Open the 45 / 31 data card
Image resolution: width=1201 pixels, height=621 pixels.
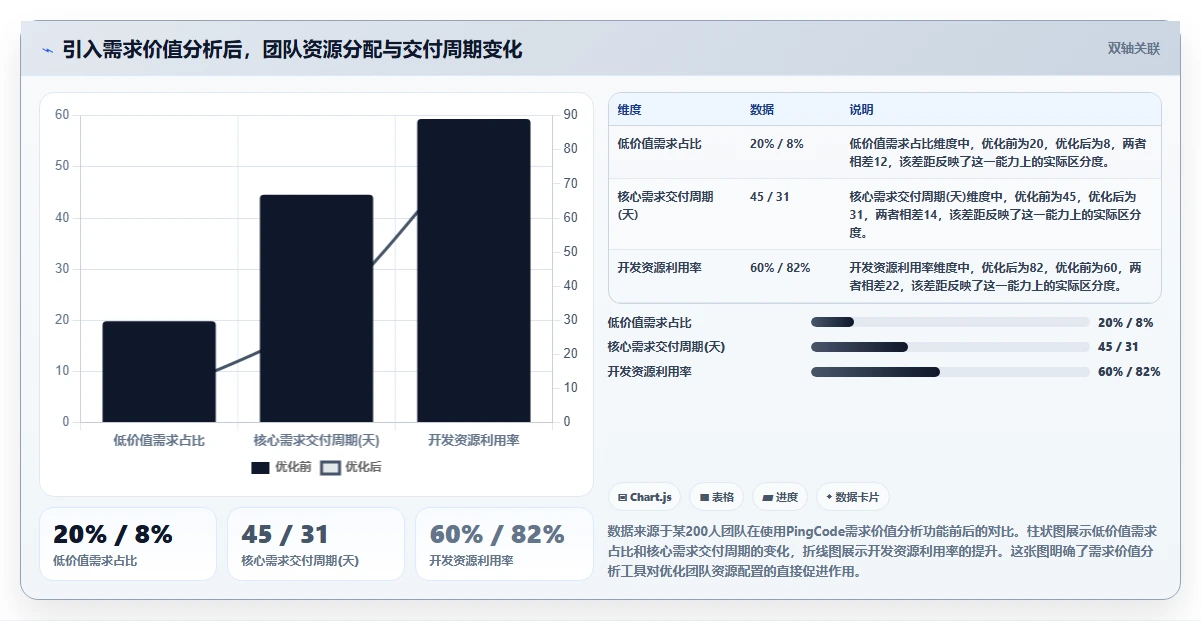point(316,544)
